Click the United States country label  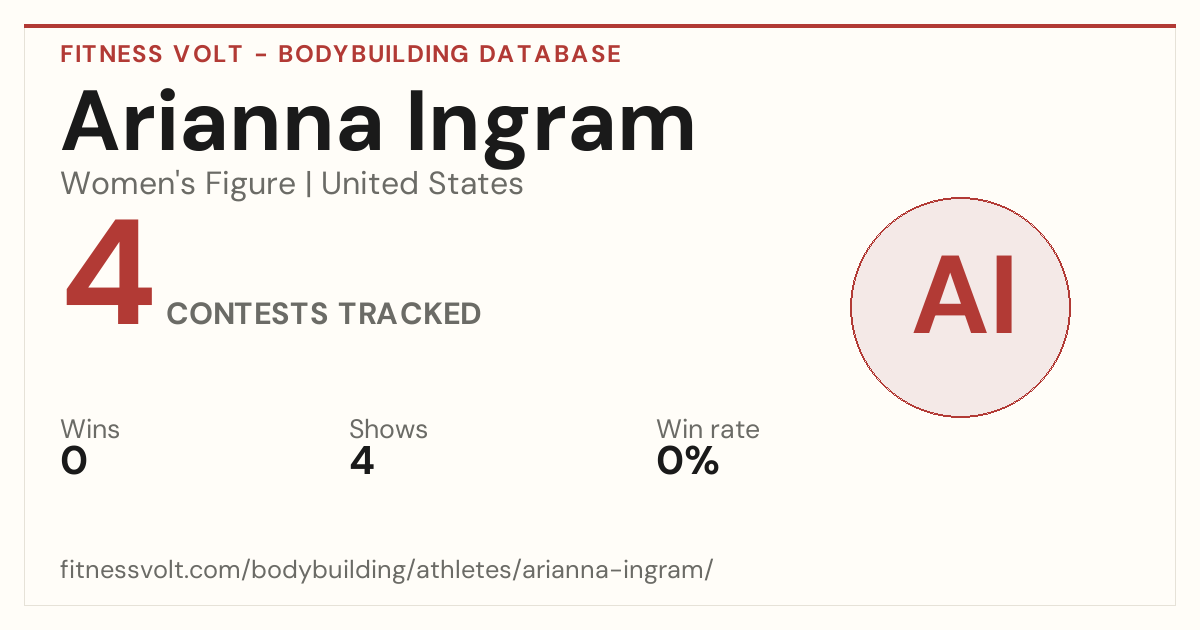(x=422, y=184)
